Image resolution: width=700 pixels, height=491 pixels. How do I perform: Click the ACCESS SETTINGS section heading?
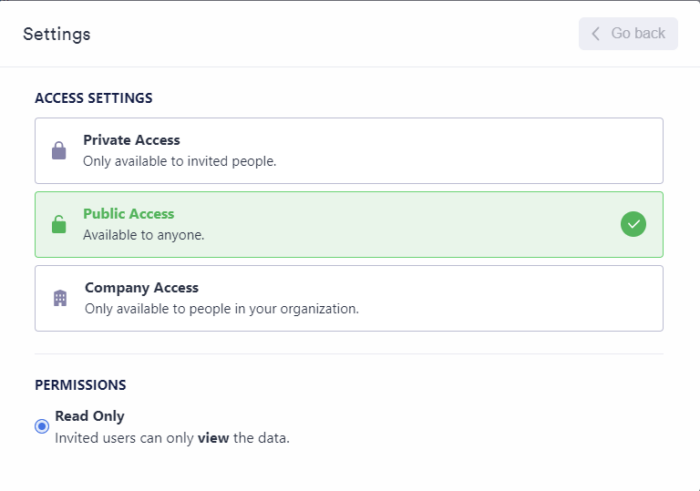click(x=93, y=98)
